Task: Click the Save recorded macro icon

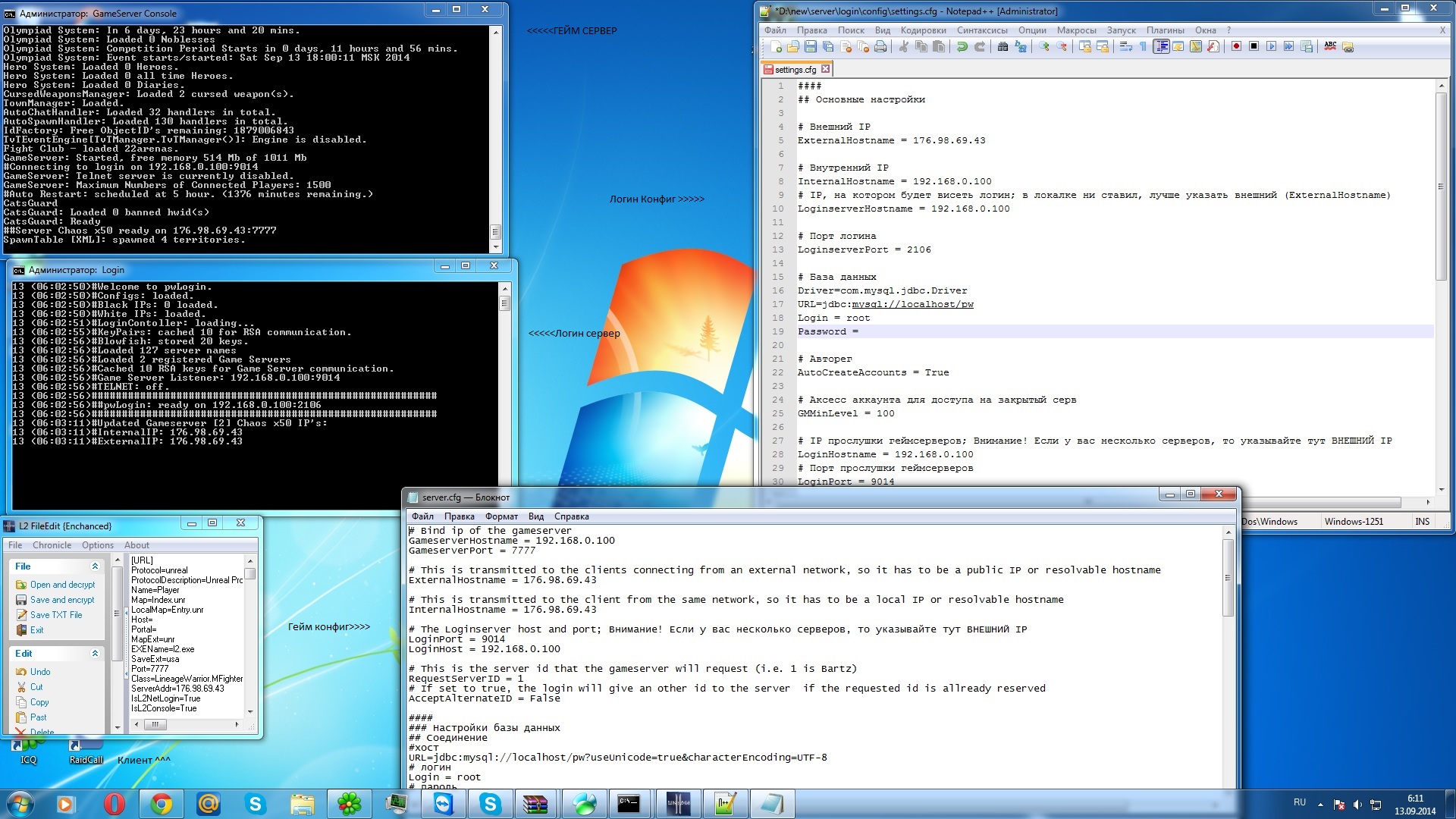Action: 1307,46
